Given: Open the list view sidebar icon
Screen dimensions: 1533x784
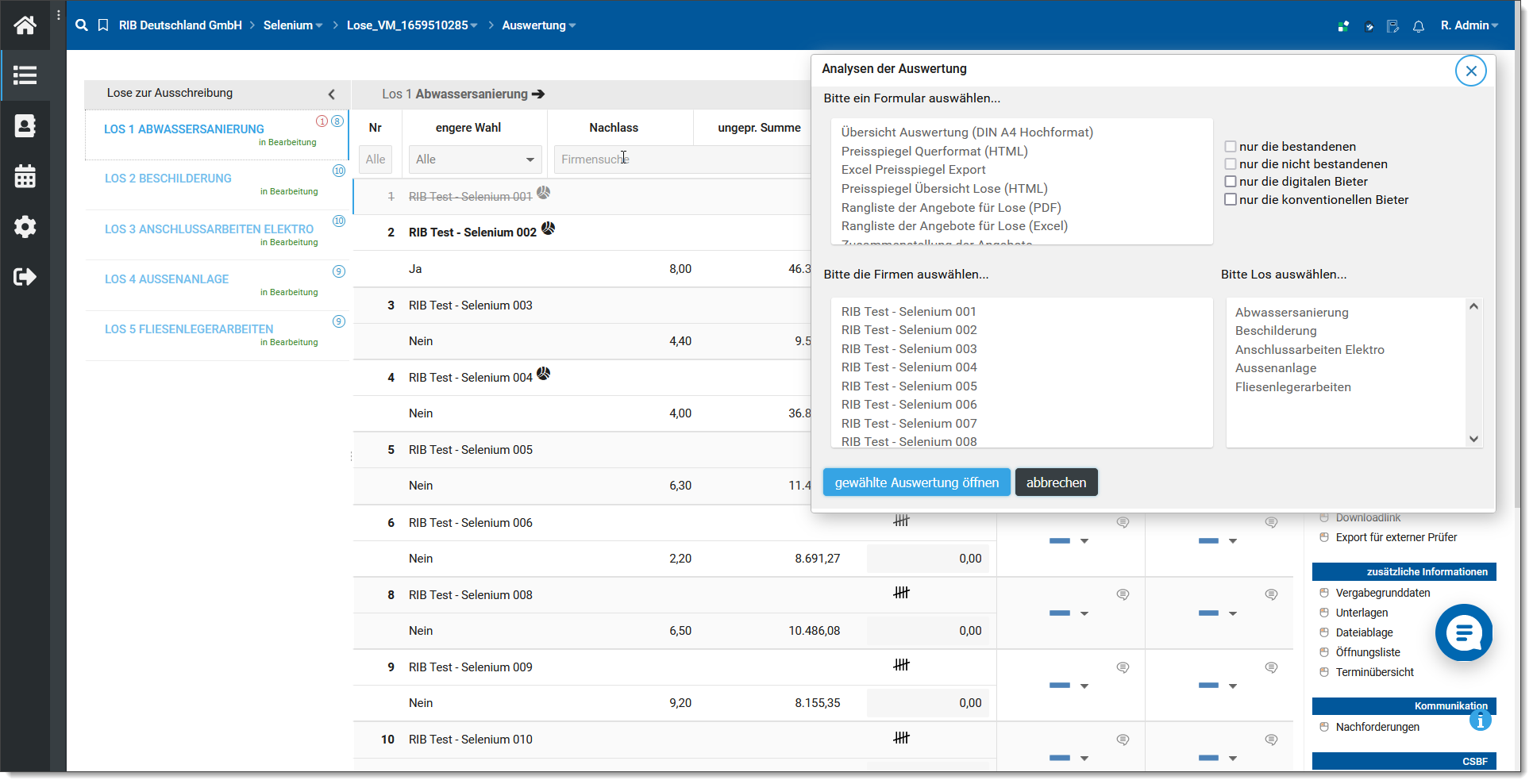Looking at the screenshot, I should (25, 75).
